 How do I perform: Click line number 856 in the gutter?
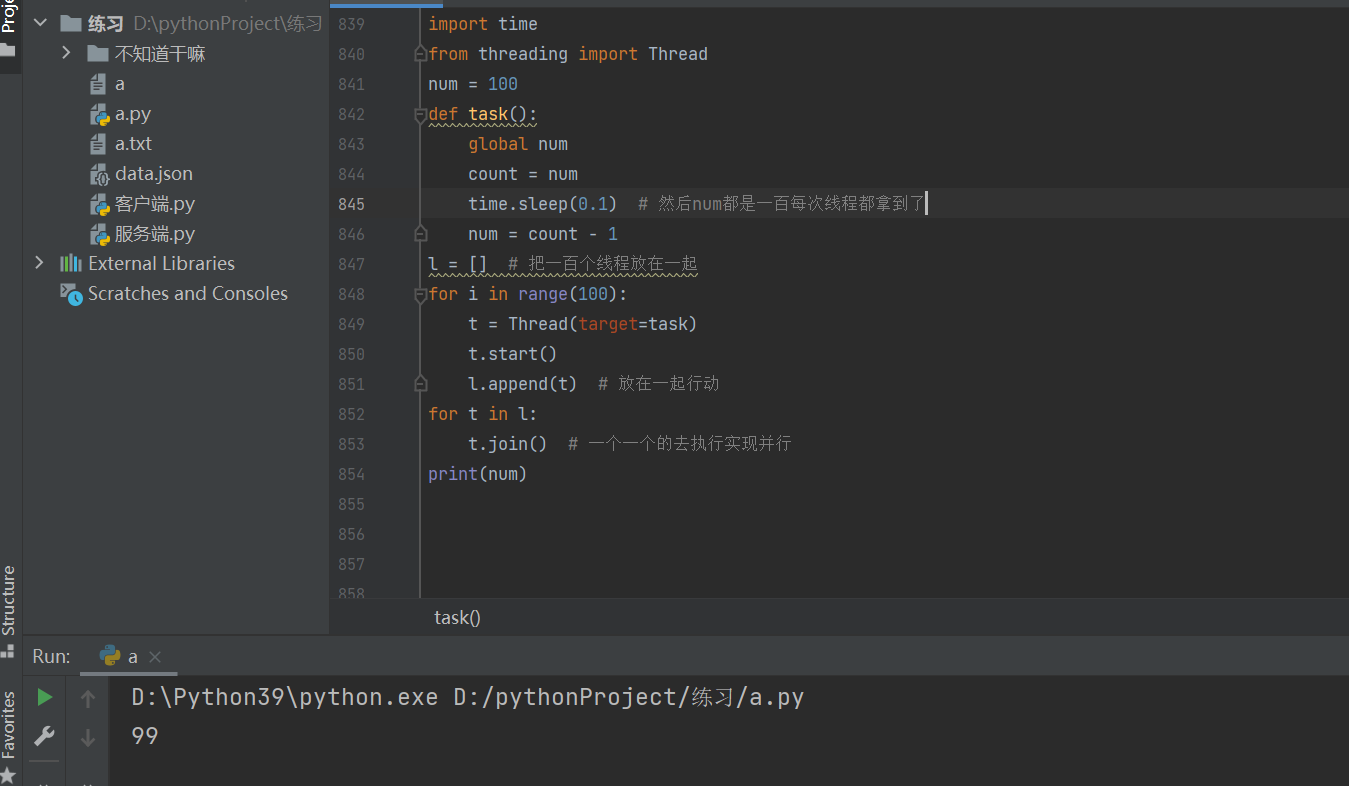pyautogui.click(x=351, y=534)
